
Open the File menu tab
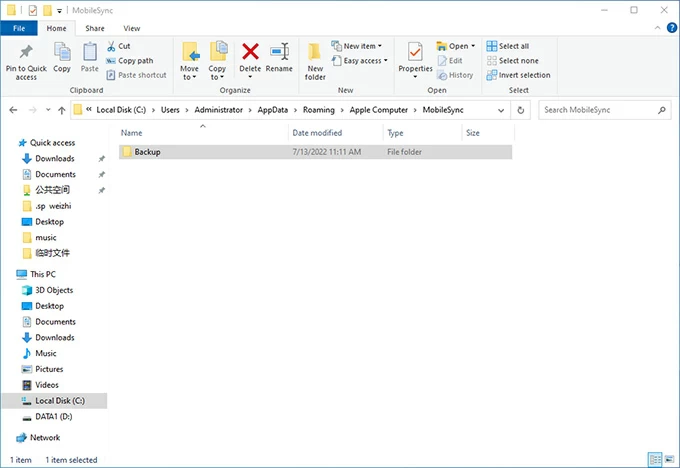coord(19,29)
